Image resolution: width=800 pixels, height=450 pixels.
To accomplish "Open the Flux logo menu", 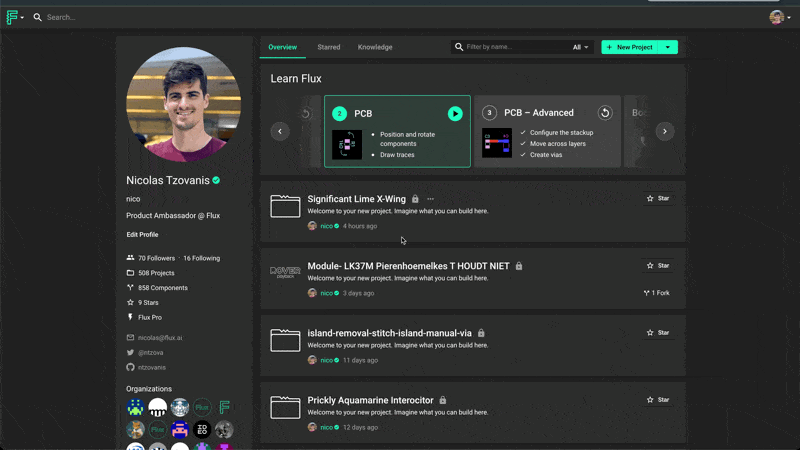I will pos(14,17).
